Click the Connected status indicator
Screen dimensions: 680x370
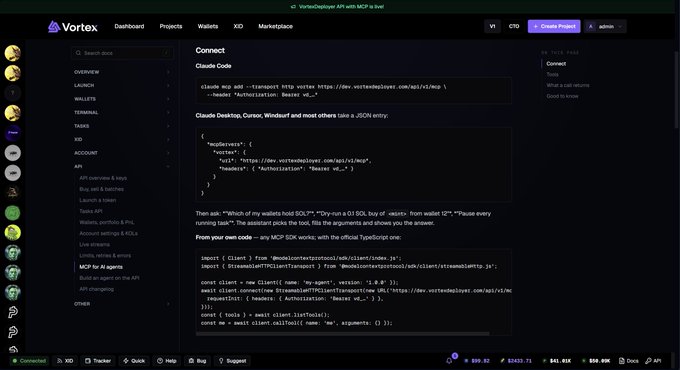pyautogui.click(x=29, y=361)
